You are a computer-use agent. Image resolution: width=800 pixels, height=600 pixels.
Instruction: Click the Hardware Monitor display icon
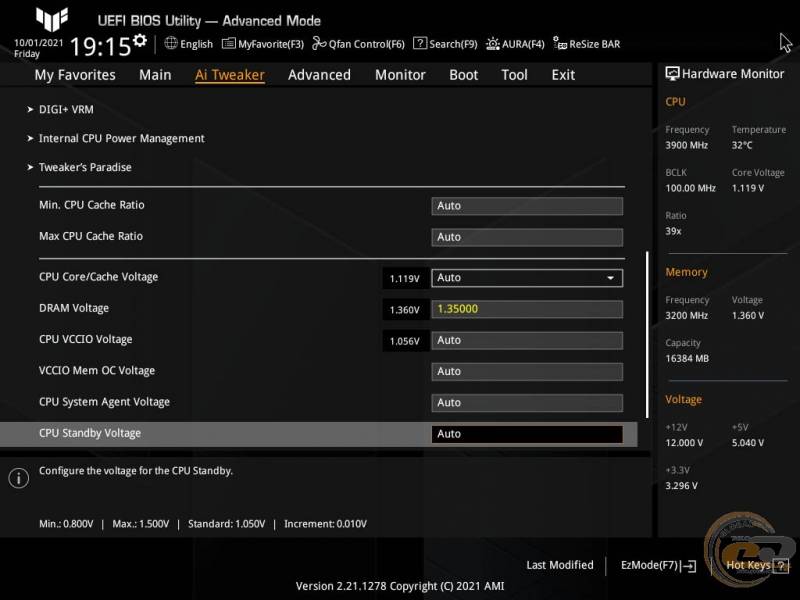[672, 74]
